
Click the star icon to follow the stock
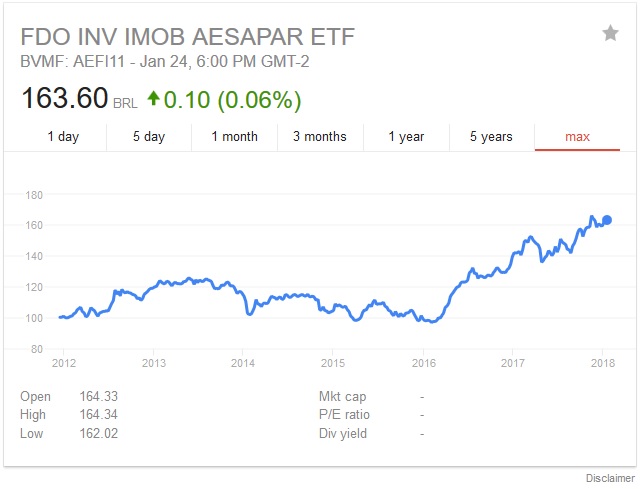pos(610,34)
